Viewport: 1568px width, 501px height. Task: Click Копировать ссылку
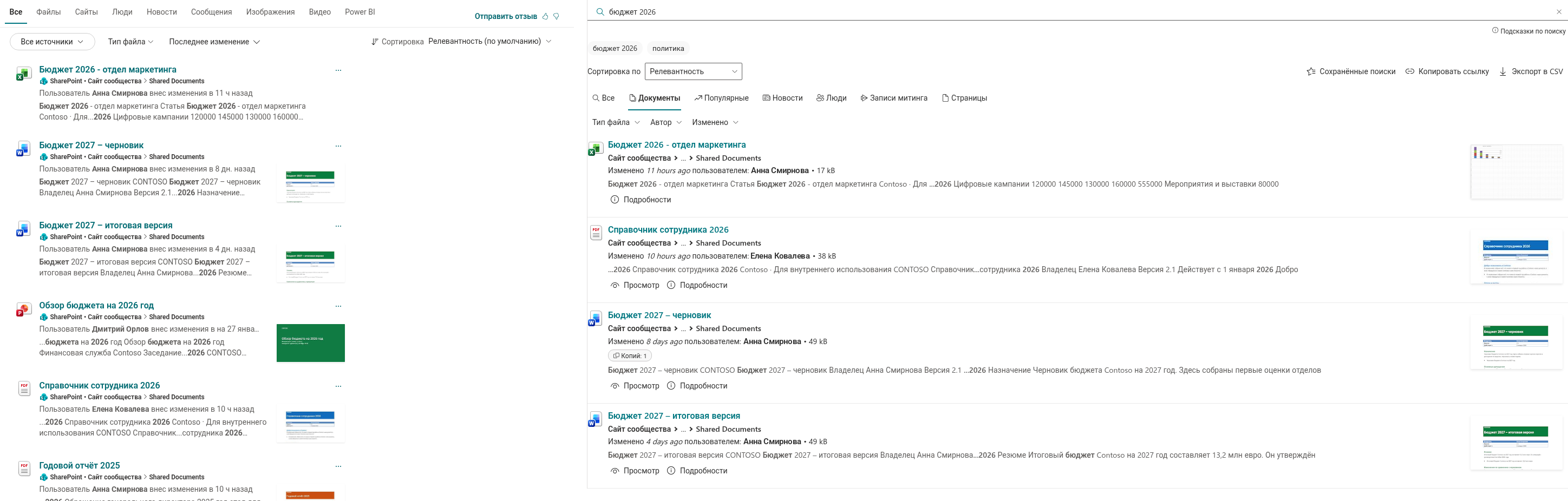pos(1447,72)
